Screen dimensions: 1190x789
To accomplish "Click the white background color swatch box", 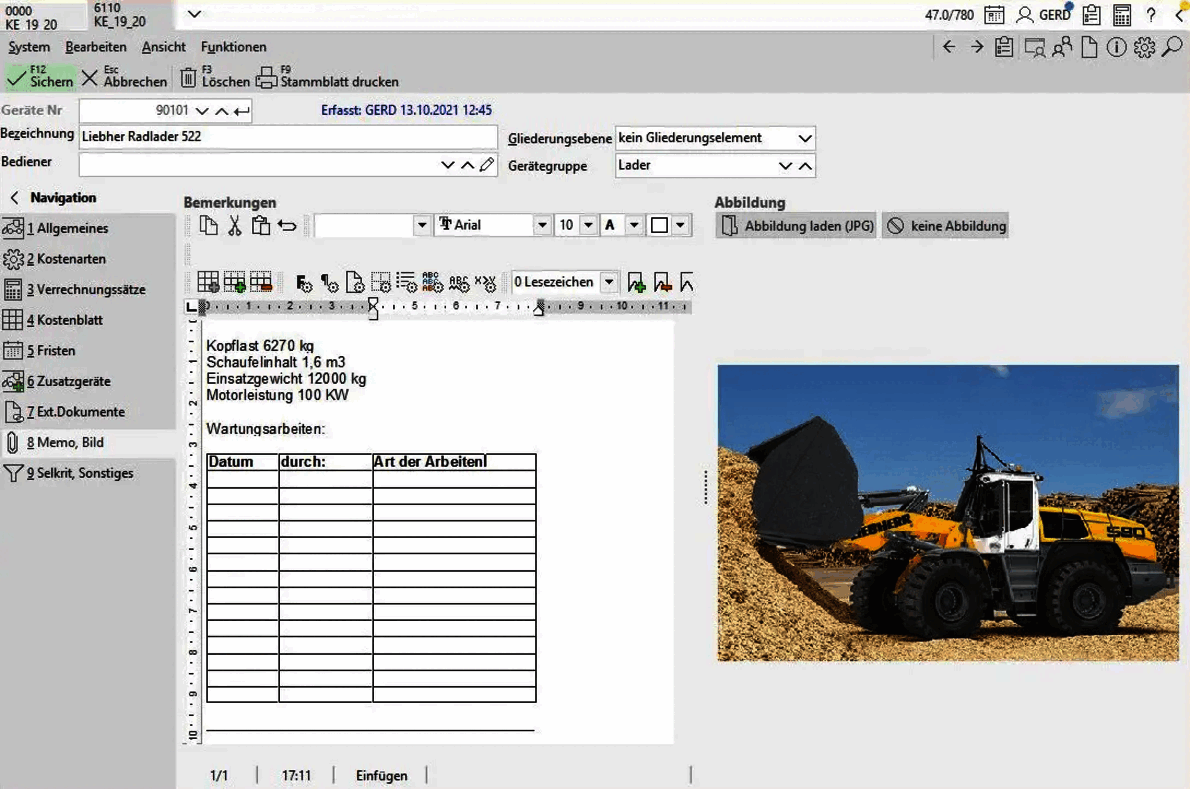I will [659, 226].
